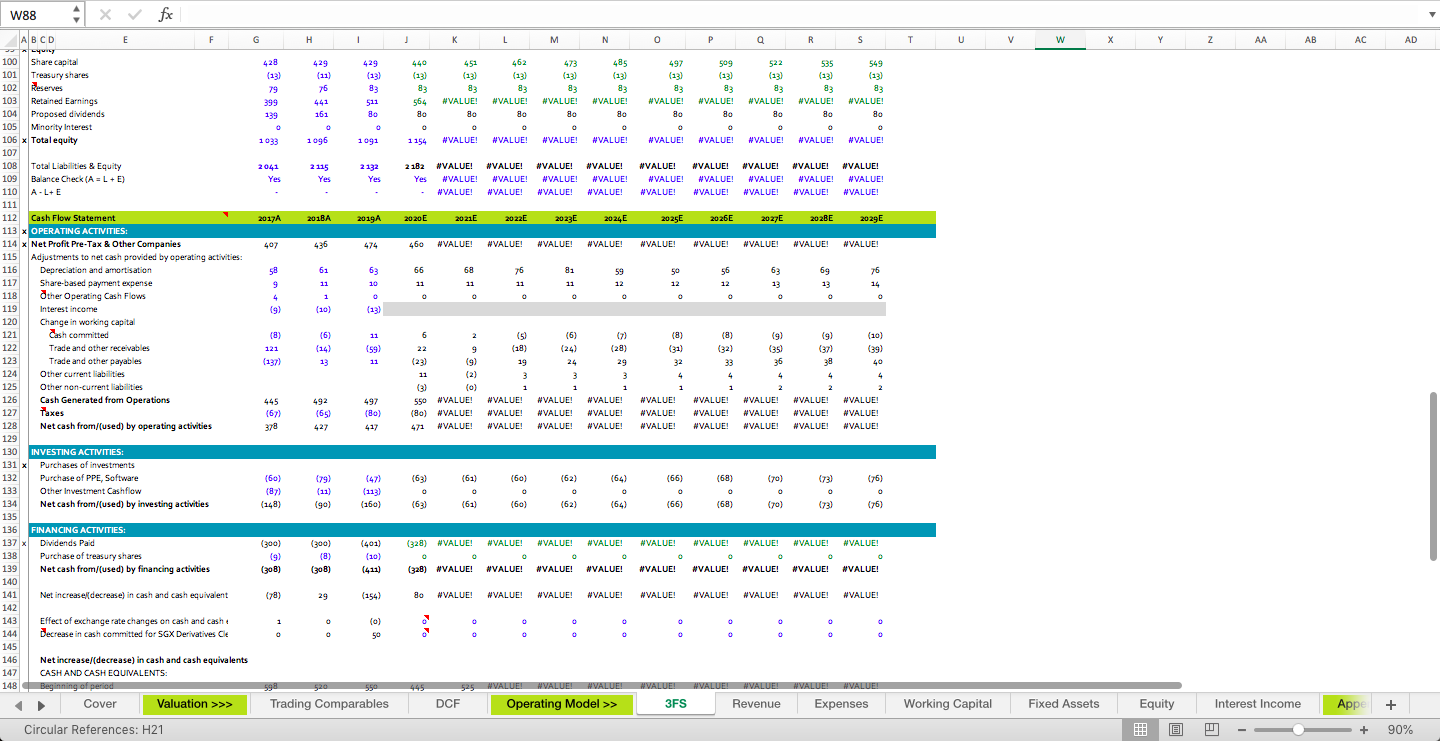Click the fx insert function icon
The height and width of the screenshot is (741, 1440).
(166, 14)
